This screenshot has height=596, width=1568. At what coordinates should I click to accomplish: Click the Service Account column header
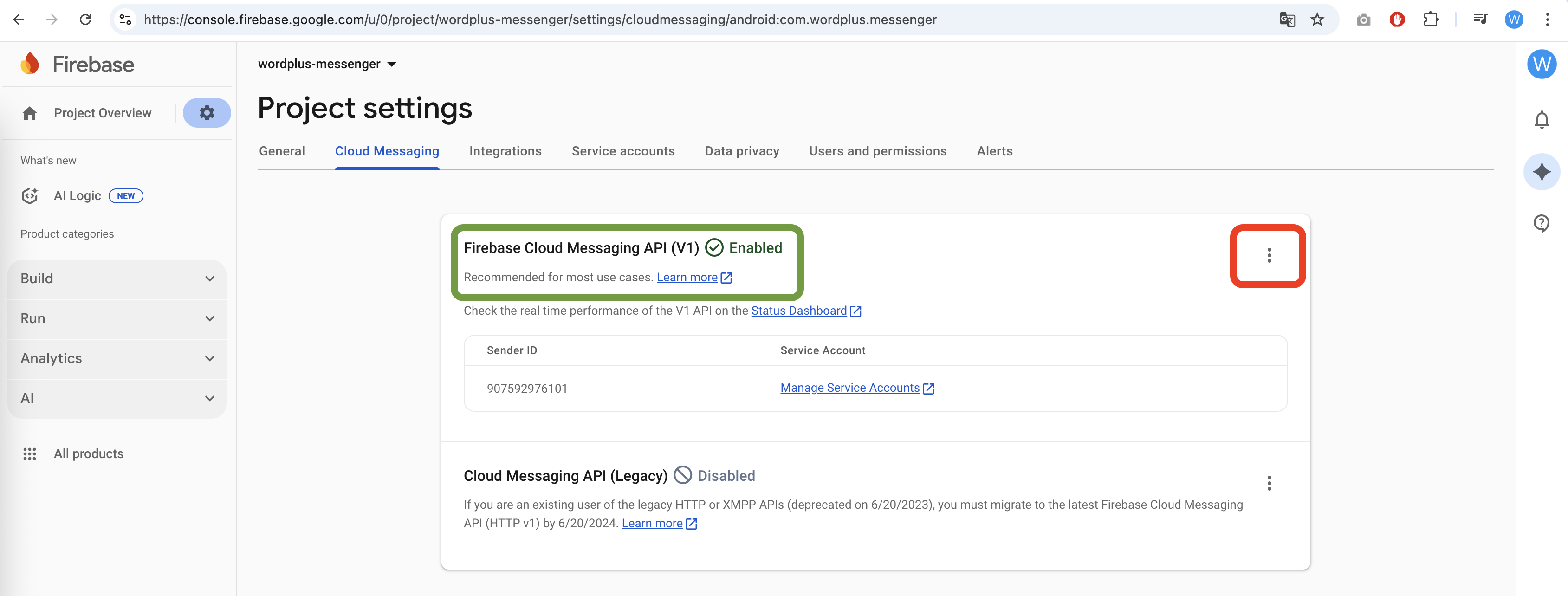823,350
